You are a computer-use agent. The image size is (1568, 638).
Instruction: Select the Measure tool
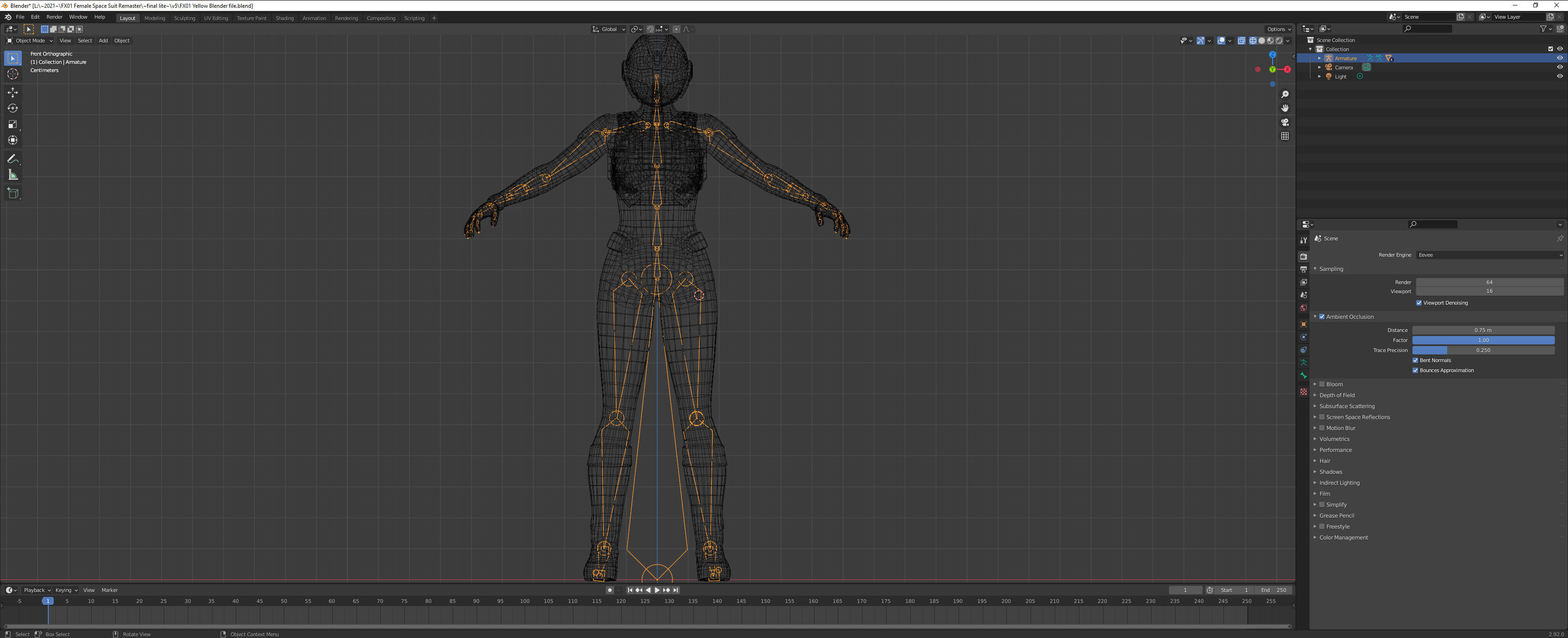[x=13, y=175]
